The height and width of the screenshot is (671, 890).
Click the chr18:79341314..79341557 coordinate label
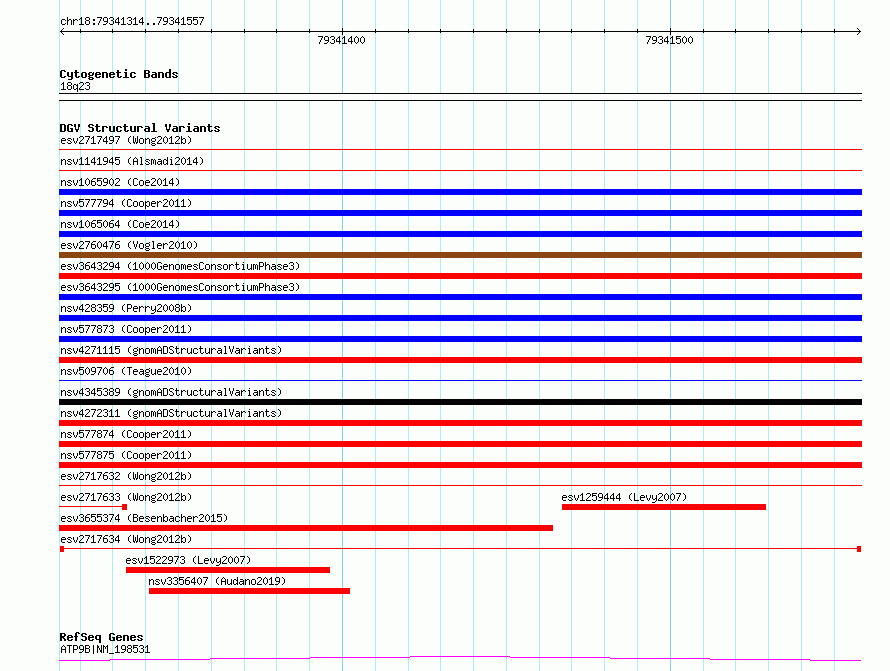click(x=132, y=21)
